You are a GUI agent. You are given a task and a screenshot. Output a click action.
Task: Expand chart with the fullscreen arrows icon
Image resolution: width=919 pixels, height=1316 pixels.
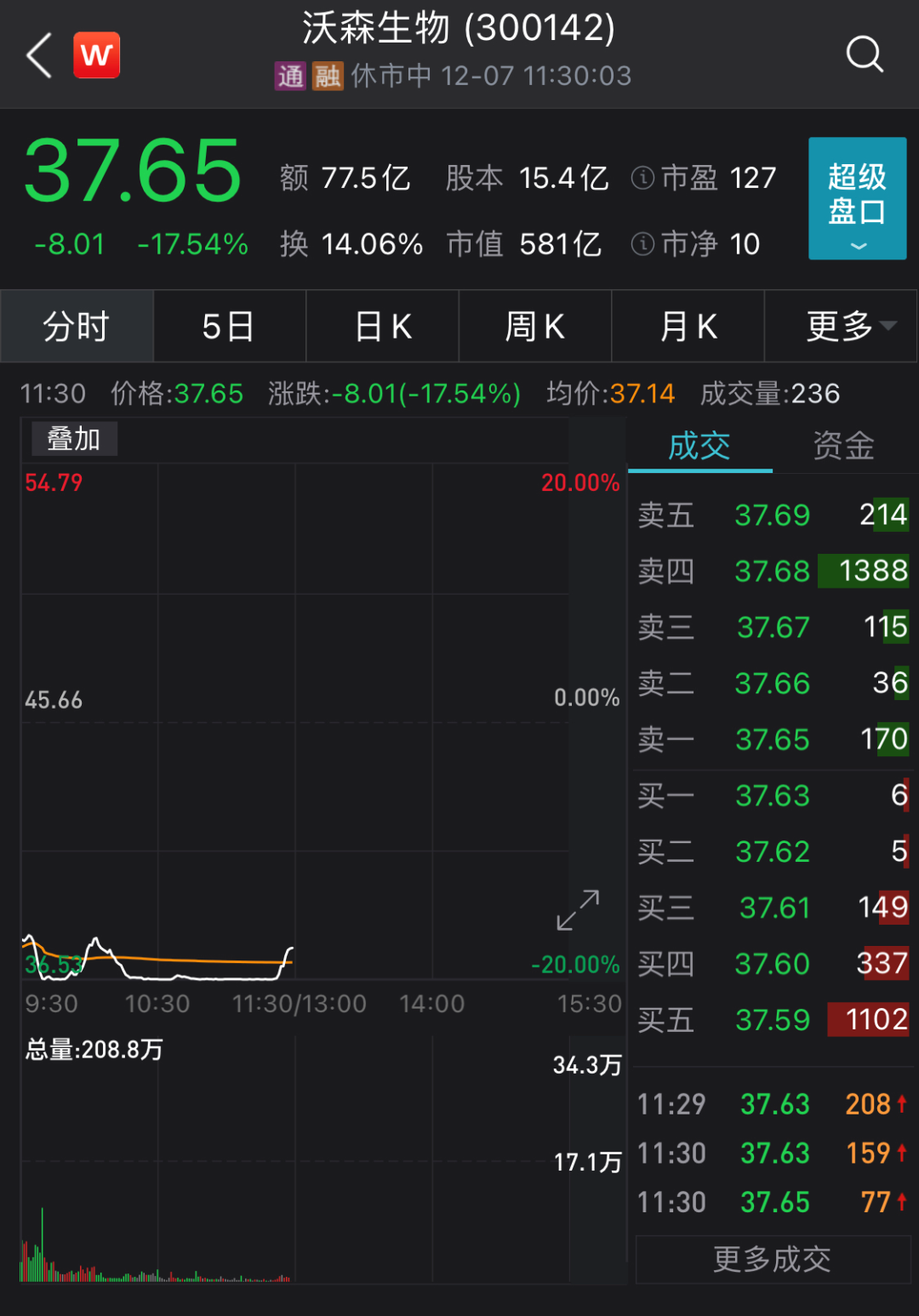[x=579, y=910]
